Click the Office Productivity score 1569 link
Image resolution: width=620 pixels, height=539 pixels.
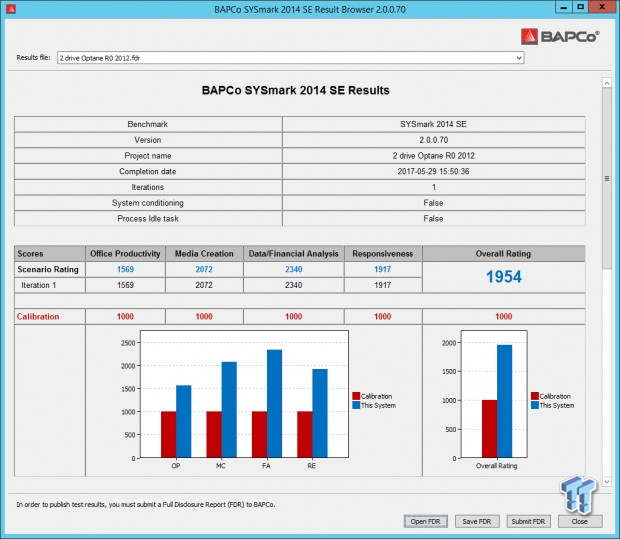125,269
